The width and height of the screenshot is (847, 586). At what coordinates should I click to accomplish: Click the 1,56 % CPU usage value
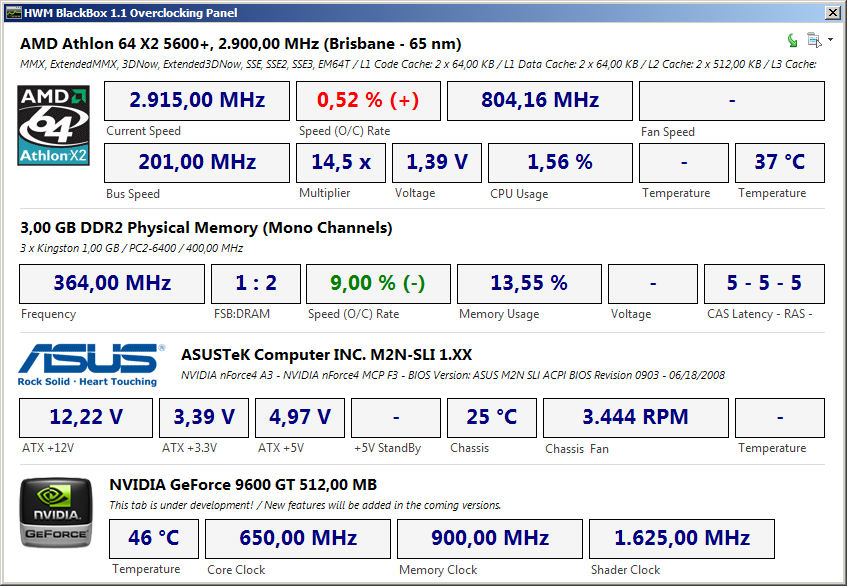tap(560, 163)
